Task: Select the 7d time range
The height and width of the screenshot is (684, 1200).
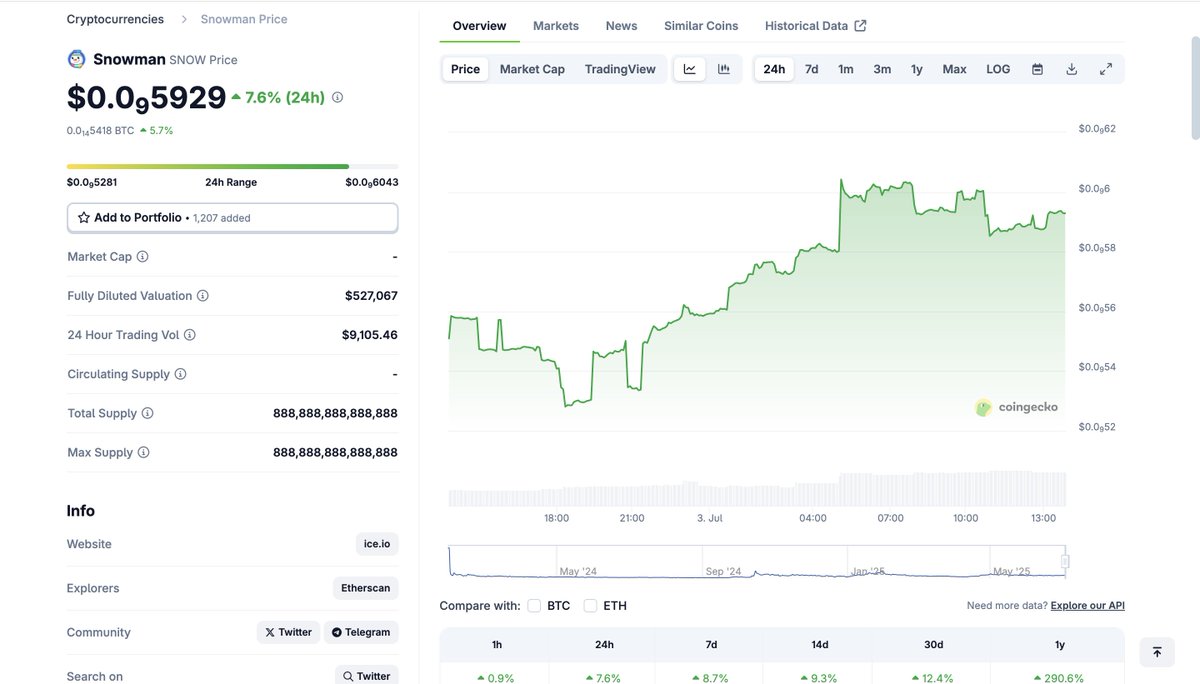Action: tap(812, 69)
